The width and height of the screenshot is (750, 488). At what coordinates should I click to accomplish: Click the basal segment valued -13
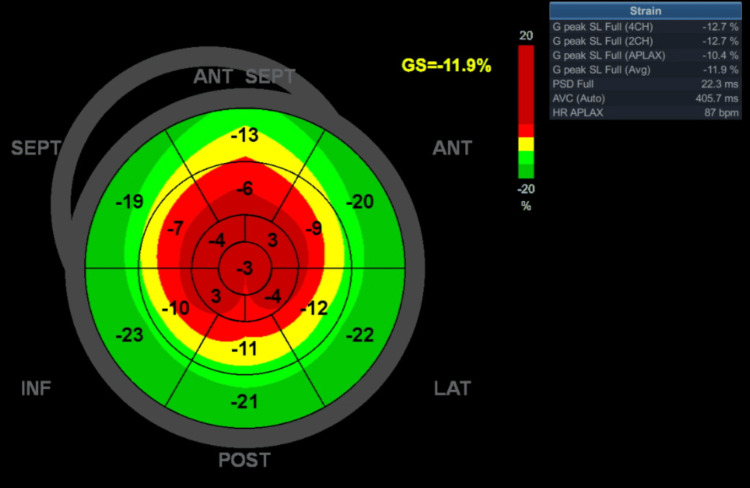coord(245,135)
